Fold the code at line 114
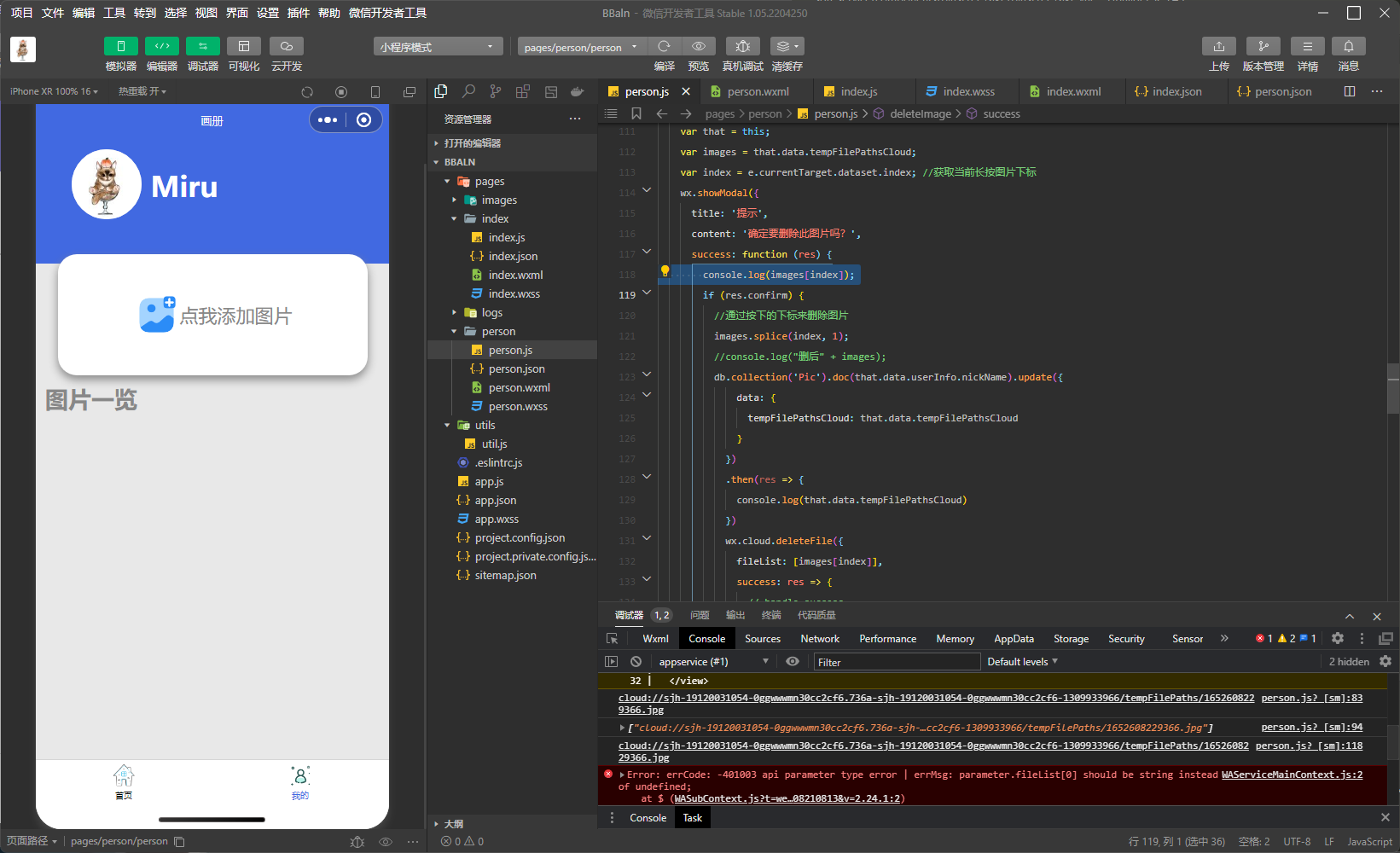The width and height of the screenshot is (1400, 853). point(647,191)
